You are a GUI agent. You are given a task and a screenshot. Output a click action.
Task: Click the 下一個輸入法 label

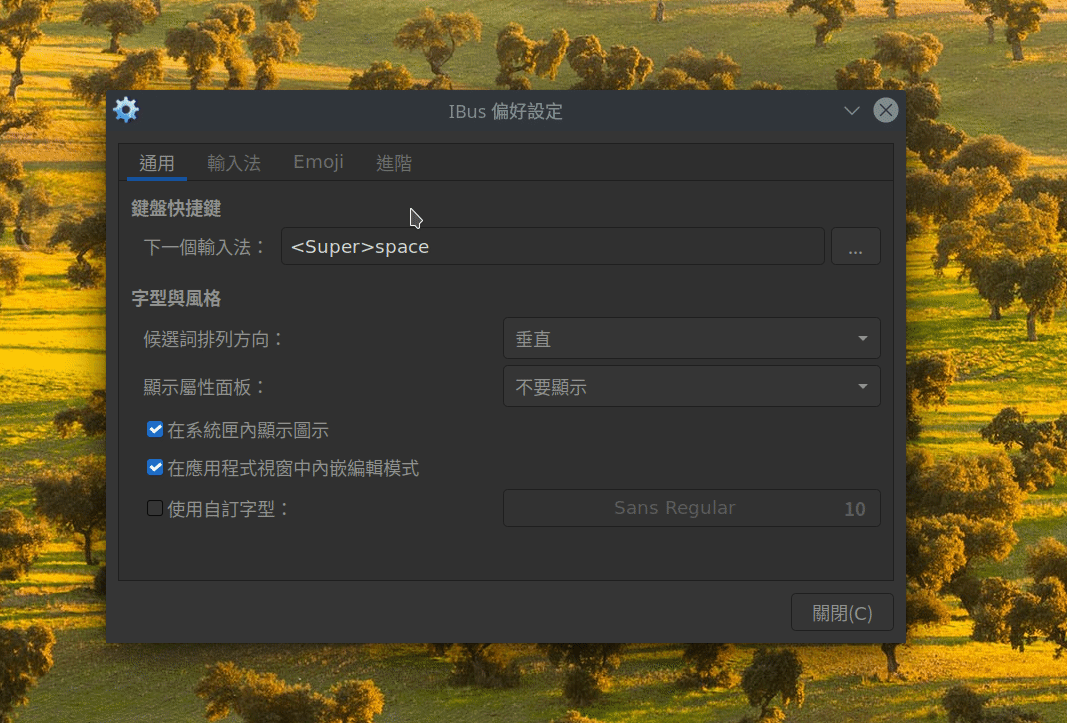click(204, 247)
